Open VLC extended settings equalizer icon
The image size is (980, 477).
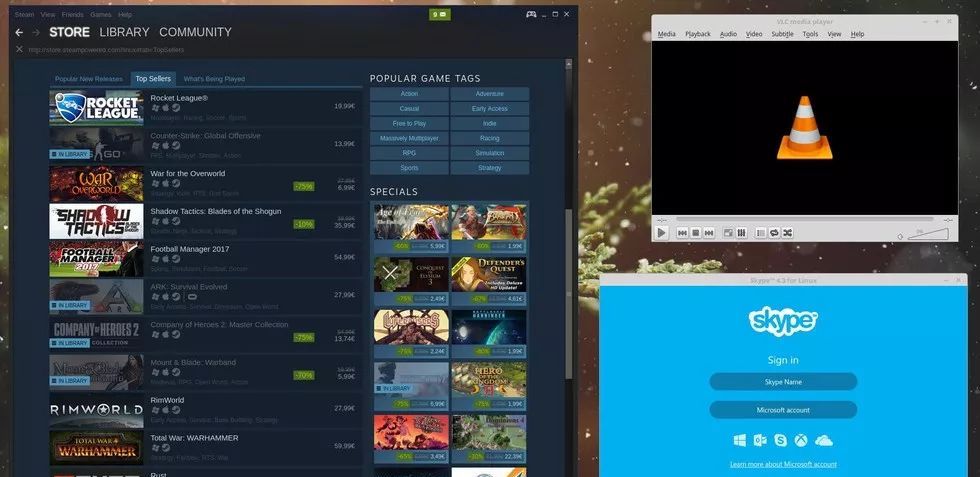click(x=741, y=233)
